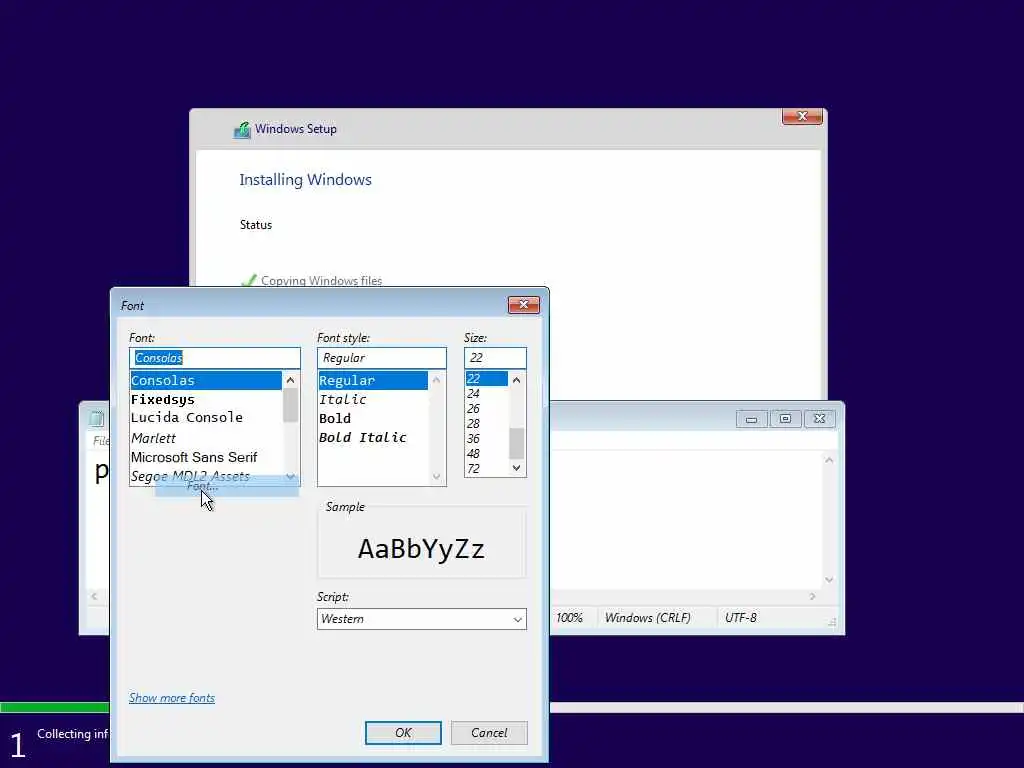The width and height of the screenshot is (1024, 768).
Task: Select Consolas in the font list
Action: click(x=206, y=380)
